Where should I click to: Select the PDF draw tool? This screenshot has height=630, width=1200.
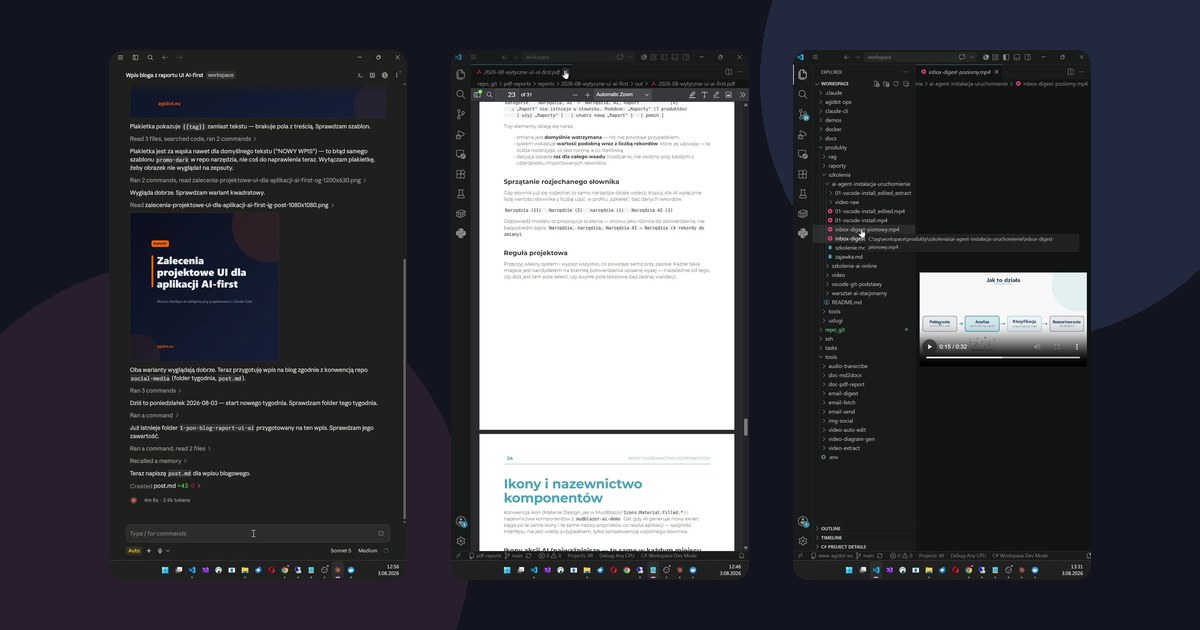[x=716, y=94]
